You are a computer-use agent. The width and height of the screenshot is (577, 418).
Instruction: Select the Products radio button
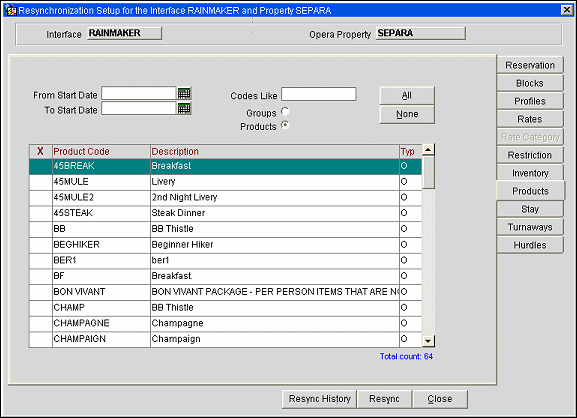click(x=285, y=125)
